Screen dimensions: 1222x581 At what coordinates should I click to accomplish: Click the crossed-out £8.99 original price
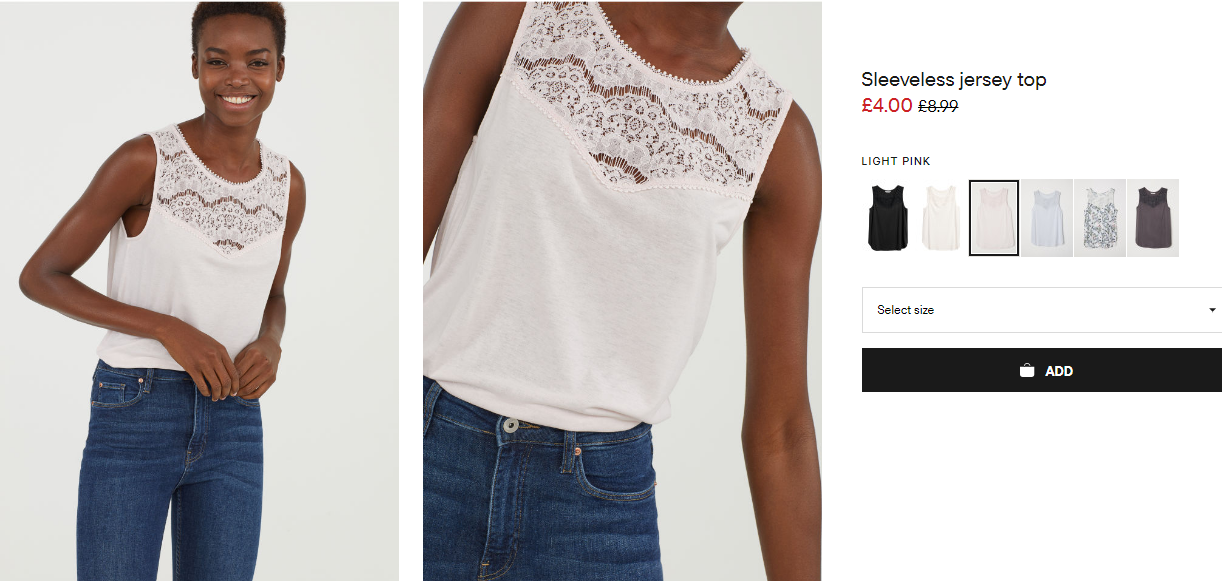tap(938, 106)
